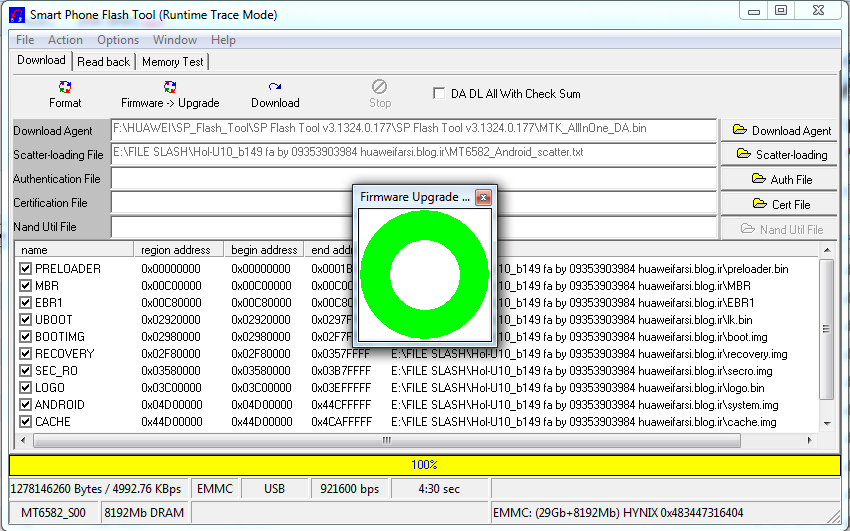Click the Authentication File field
Viewport: 850px width, 531px height.
[414, 178]
